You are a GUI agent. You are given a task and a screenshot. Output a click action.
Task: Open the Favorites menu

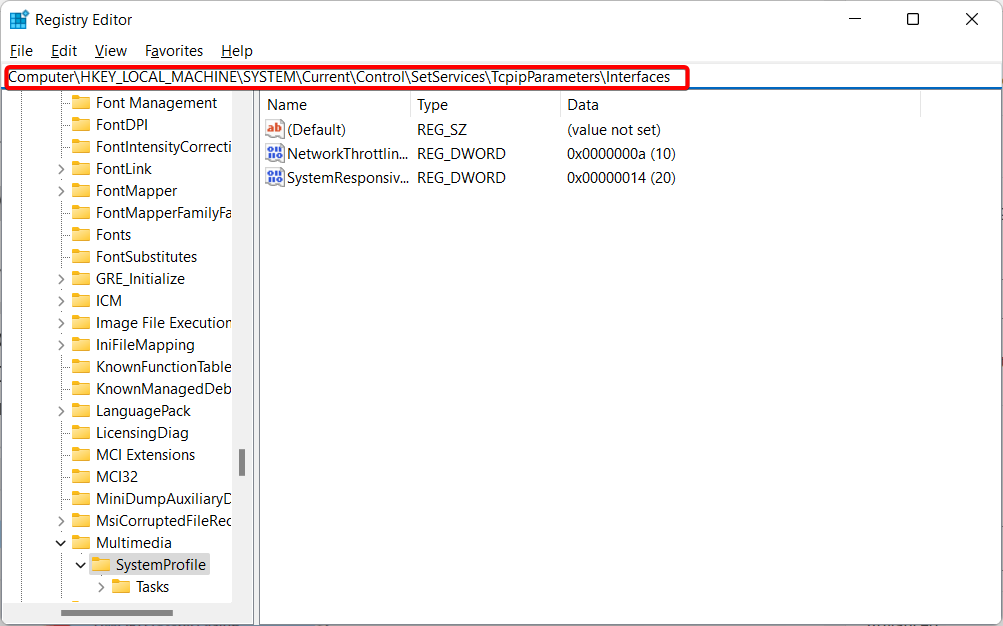click(x=173, y=50)
